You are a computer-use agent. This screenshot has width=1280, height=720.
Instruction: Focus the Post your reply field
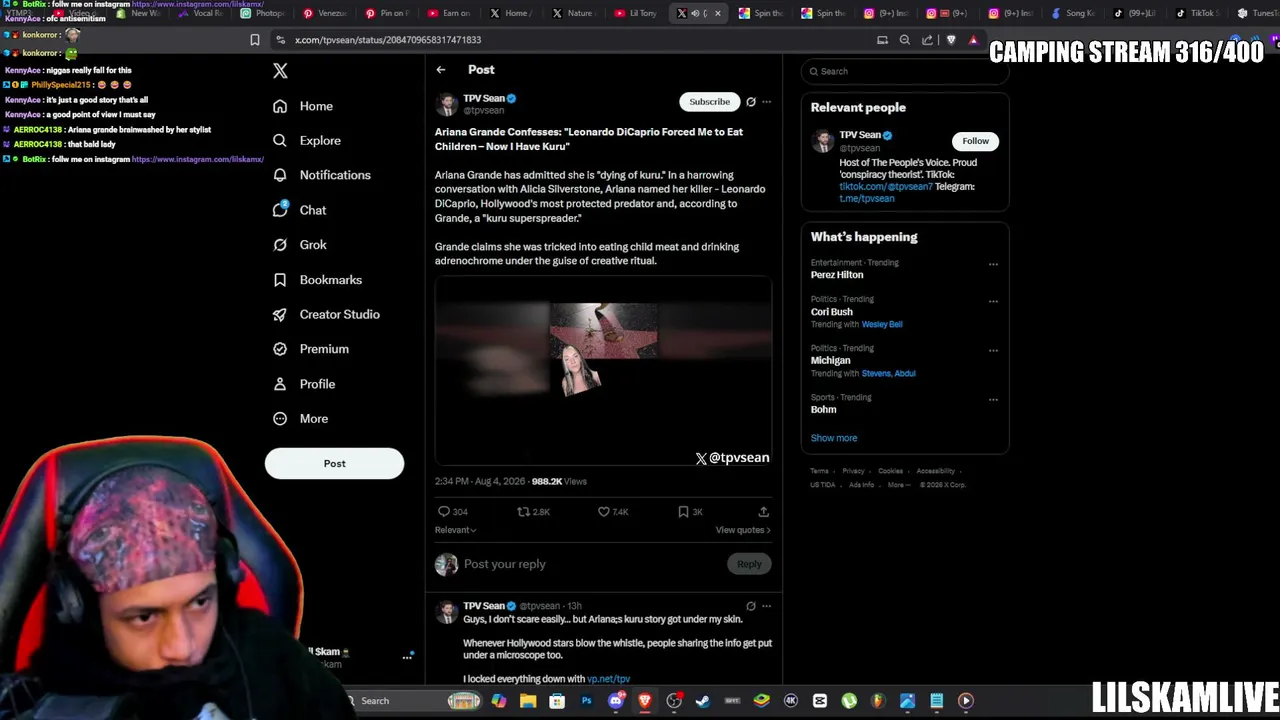pyautogui.click(x=590, y=564)
